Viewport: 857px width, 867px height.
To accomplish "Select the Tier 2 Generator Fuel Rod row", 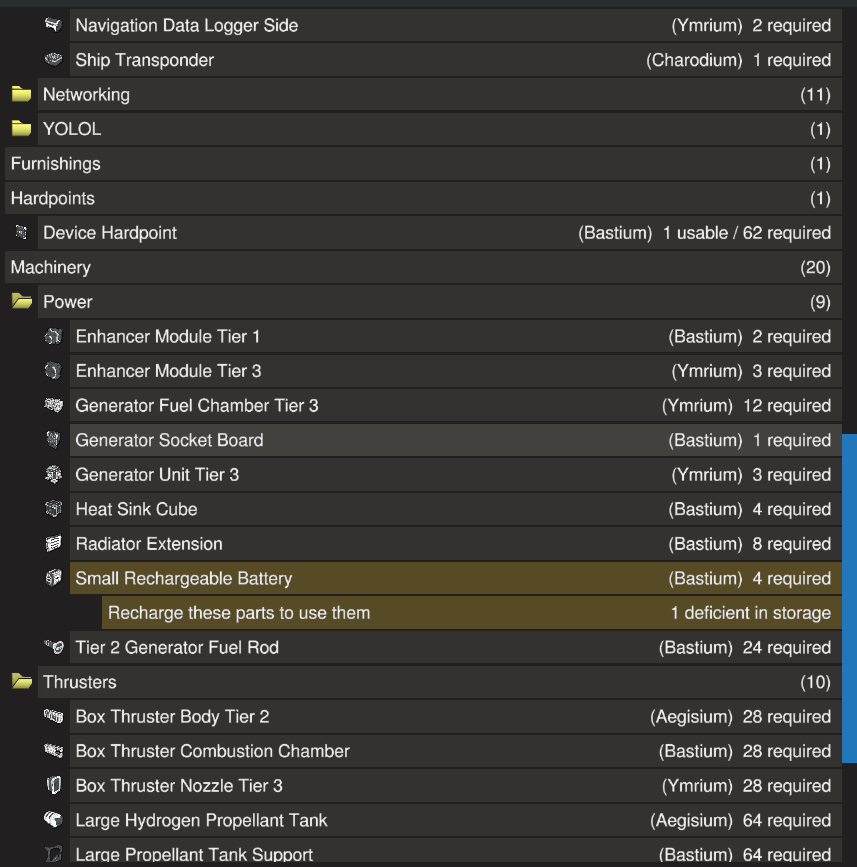I will pos(450,648).
